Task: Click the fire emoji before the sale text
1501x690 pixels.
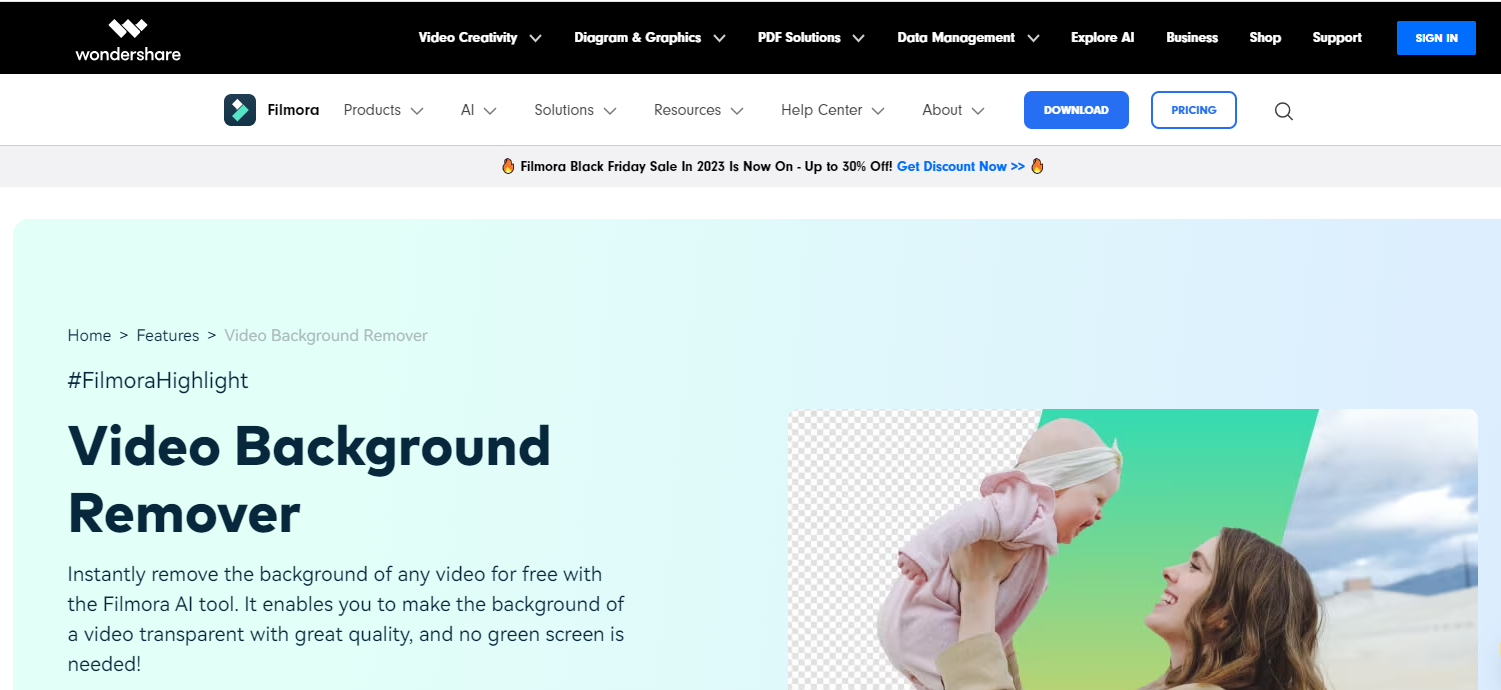Action: pos(508,166)
